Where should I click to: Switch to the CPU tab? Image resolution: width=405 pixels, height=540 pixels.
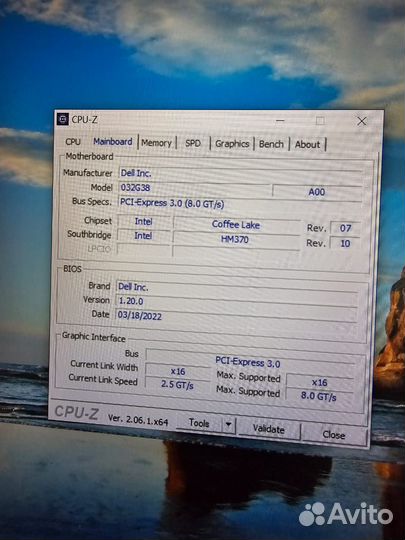click(x=73, y=142)
